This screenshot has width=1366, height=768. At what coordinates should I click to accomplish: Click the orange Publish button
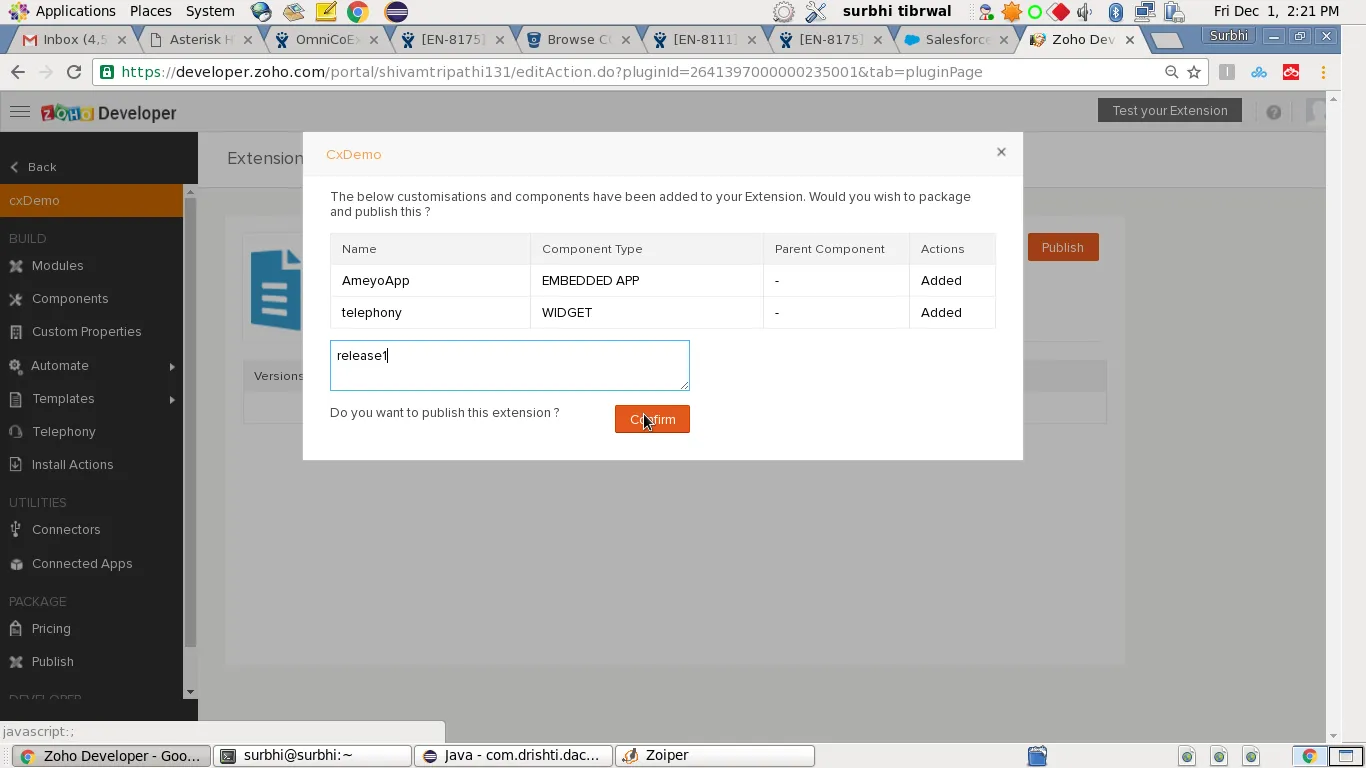point(1063,247)
